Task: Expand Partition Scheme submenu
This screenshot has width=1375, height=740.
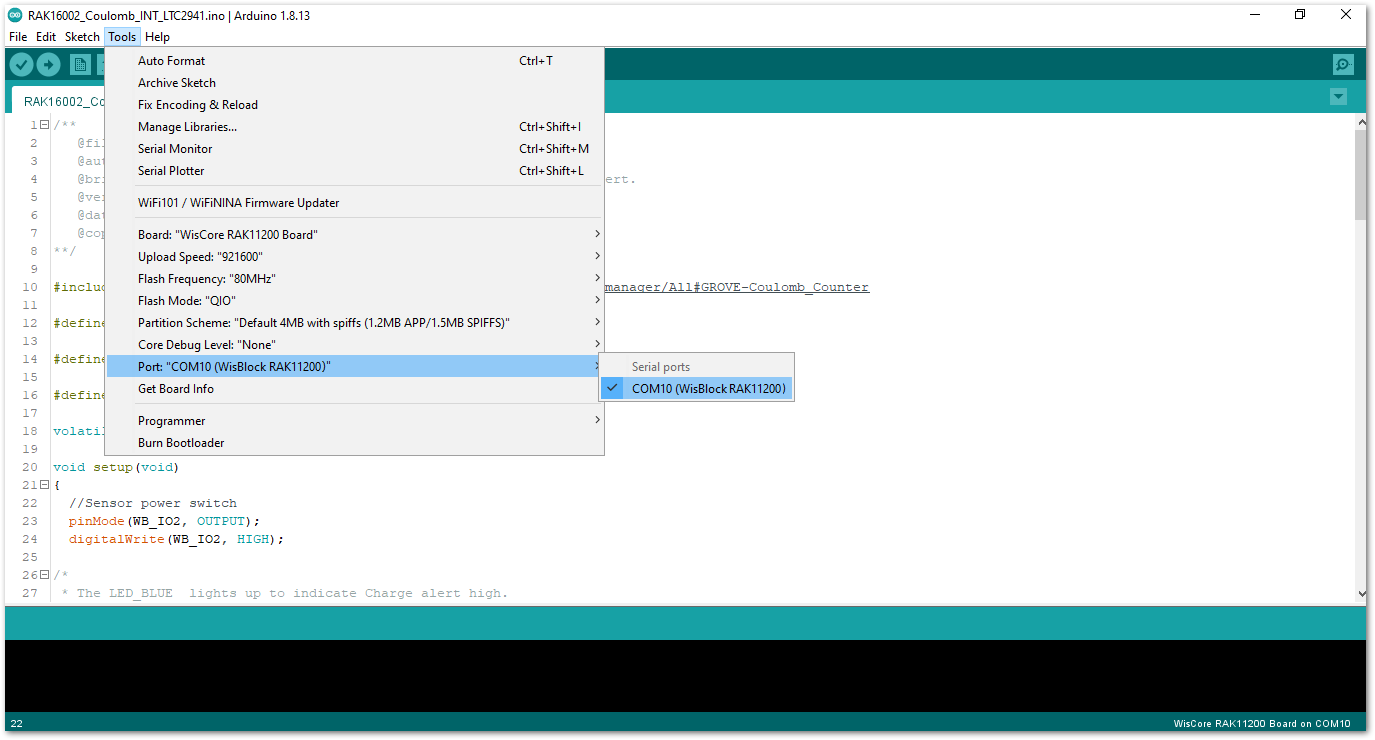Action: pyautogui.click(x=355, y=323)
